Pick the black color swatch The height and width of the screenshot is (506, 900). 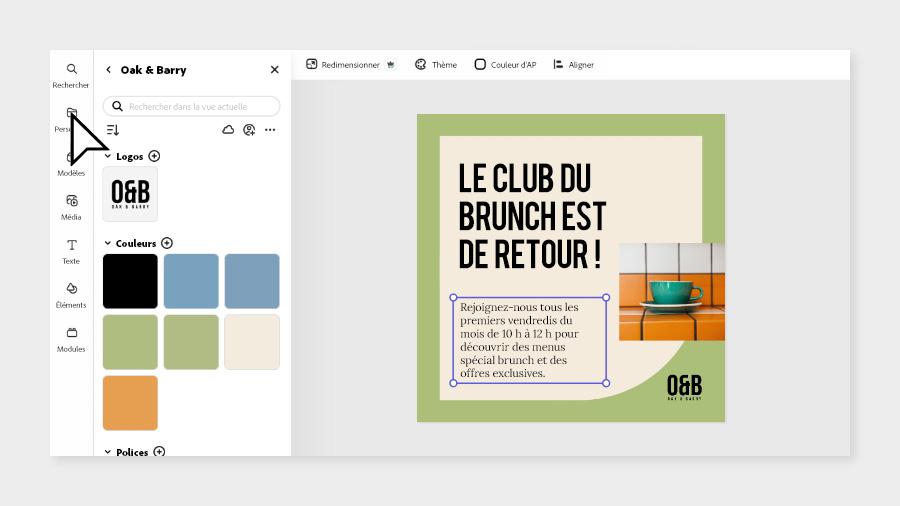click(x=130, y=281)
